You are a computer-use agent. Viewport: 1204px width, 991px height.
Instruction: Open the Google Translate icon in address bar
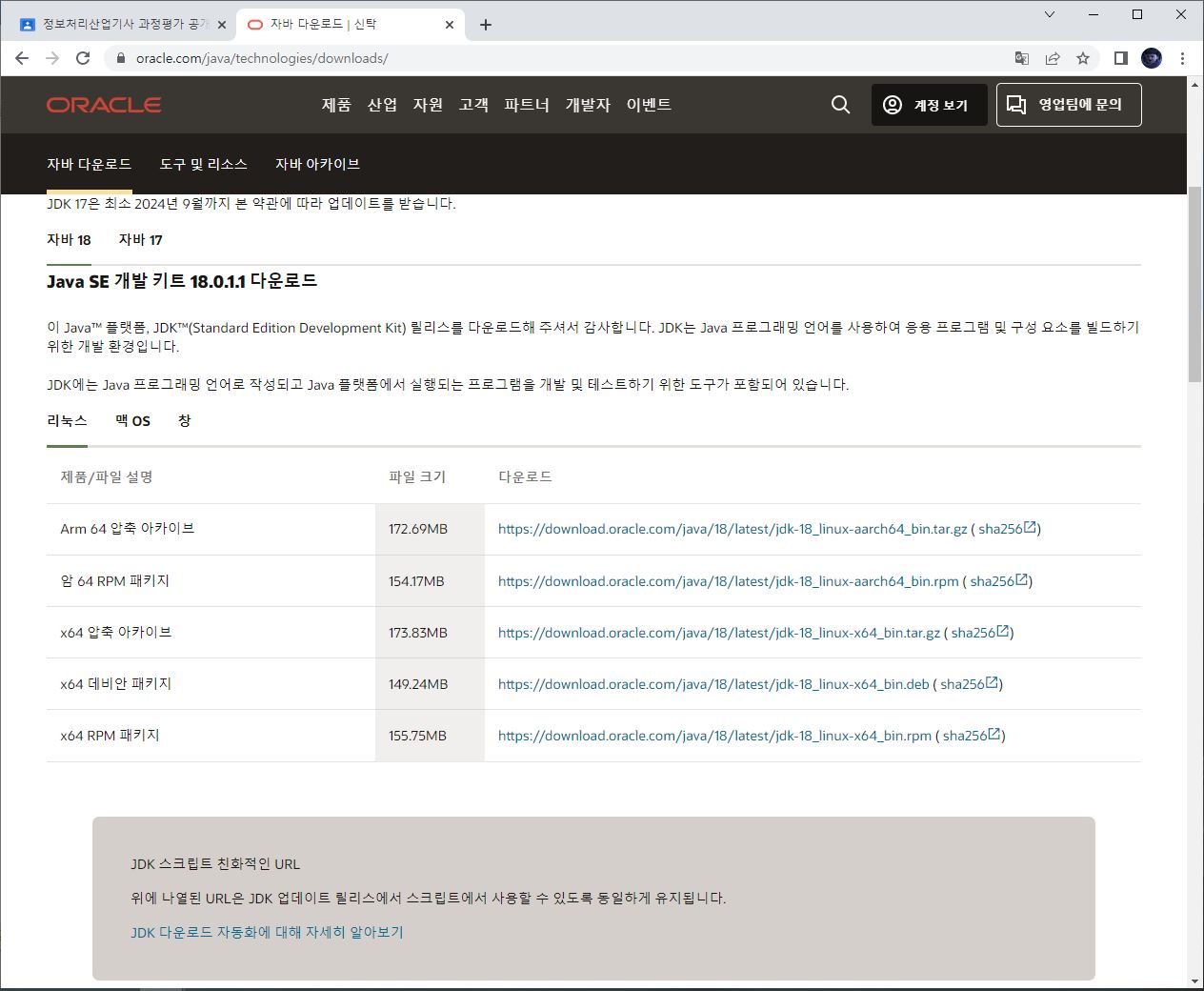1021,58
